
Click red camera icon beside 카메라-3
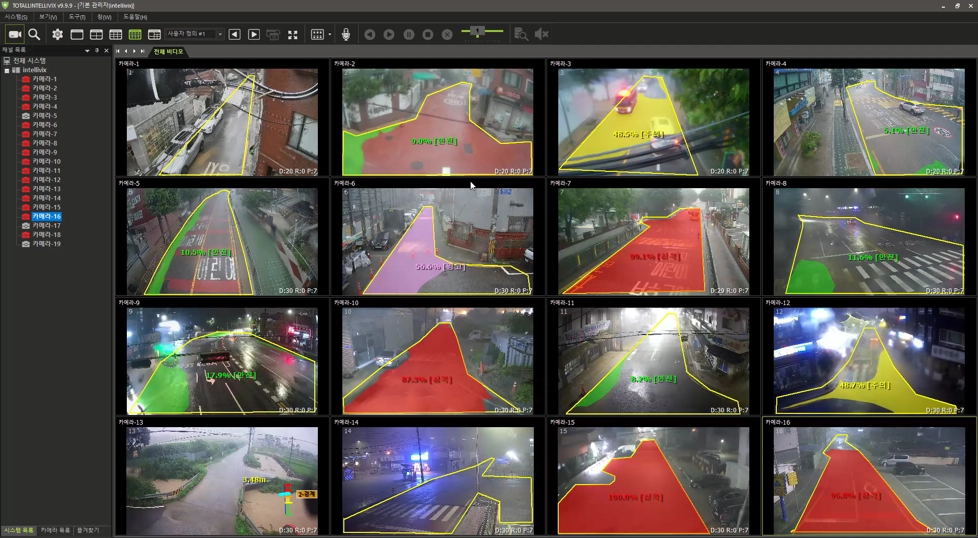(26, 98)
